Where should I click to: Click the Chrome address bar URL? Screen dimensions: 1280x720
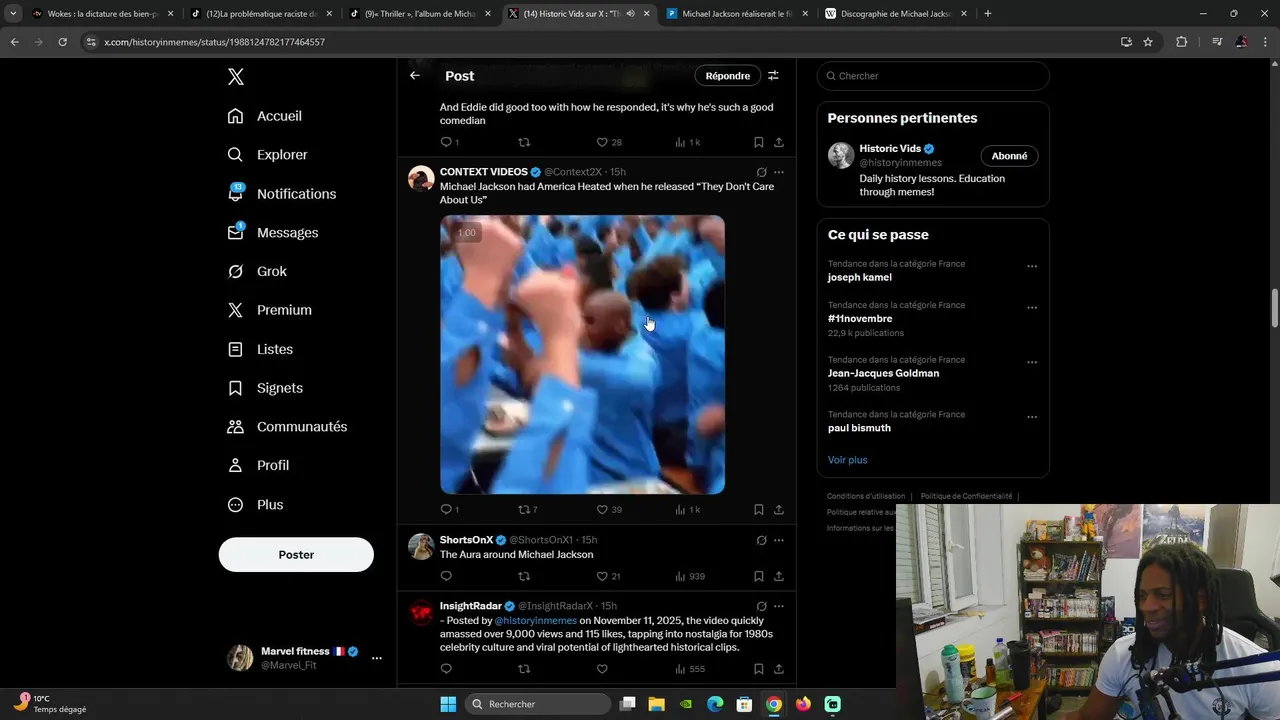click(x=214, y=42)
